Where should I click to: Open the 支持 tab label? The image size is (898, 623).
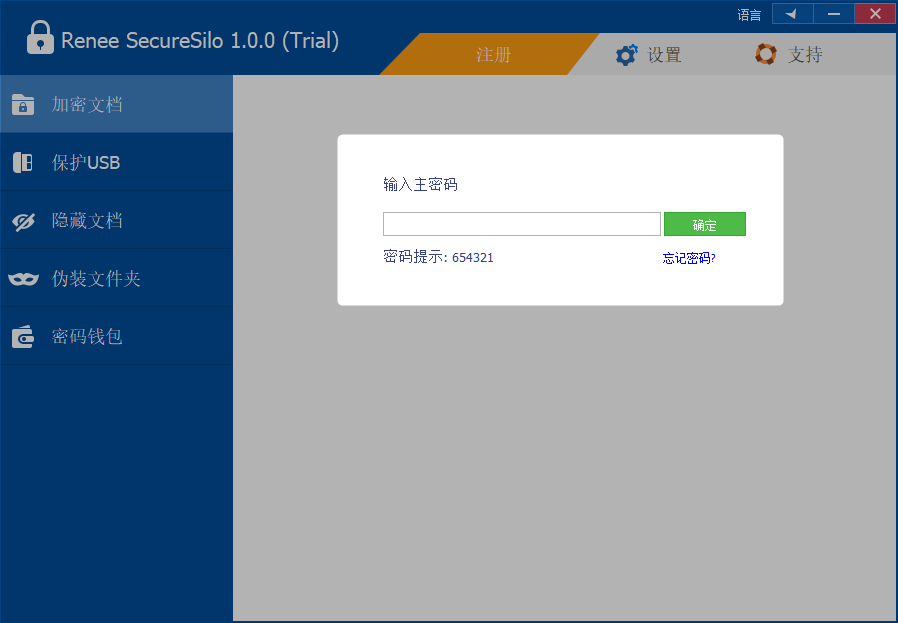[805, 55]
